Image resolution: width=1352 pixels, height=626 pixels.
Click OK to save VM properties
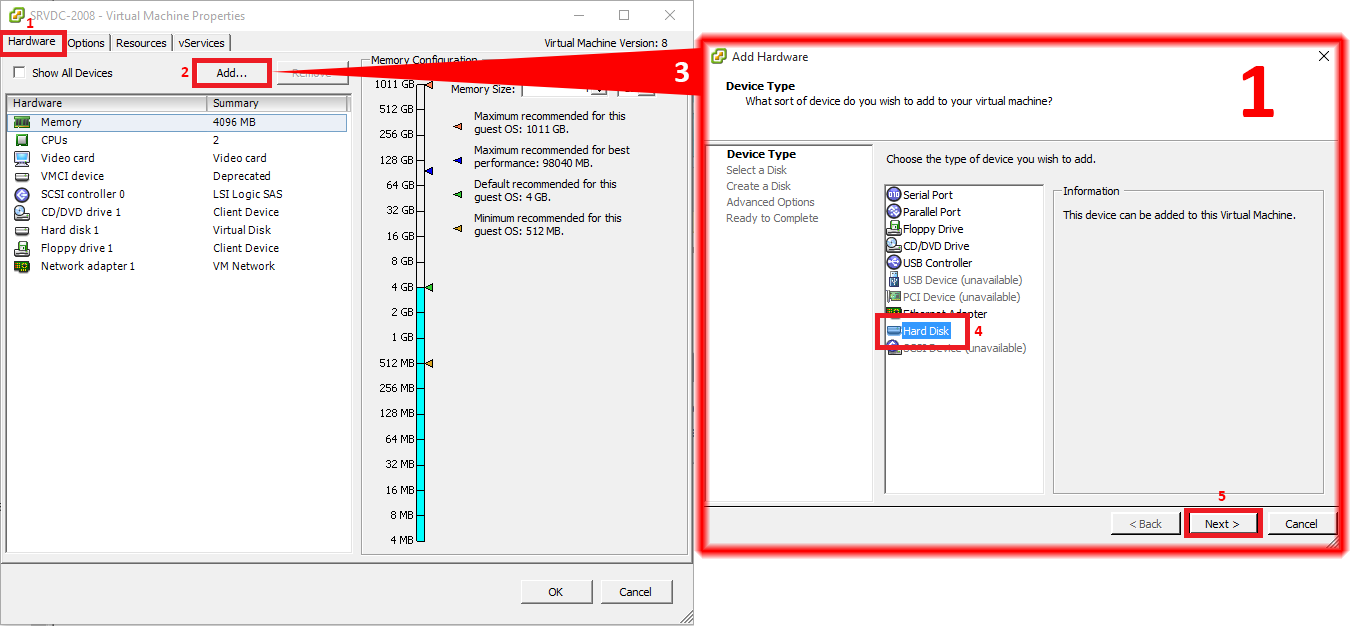pyautogui.click(x=555, y=591)
